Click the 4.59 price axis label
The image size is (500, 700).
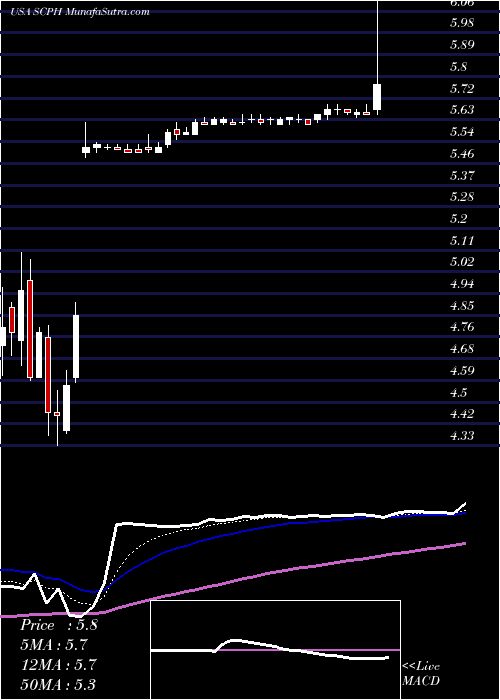(462, 371)
